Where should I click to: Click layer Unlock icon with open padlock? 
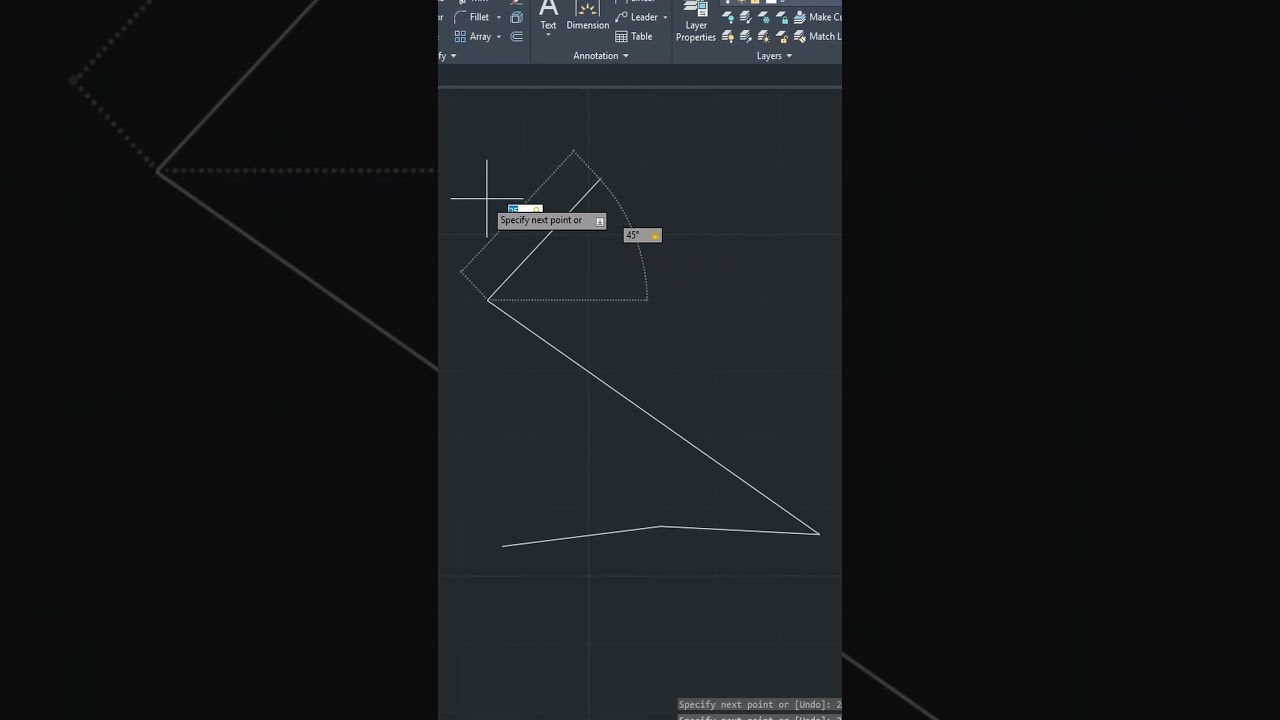click(x=782, y=36)
